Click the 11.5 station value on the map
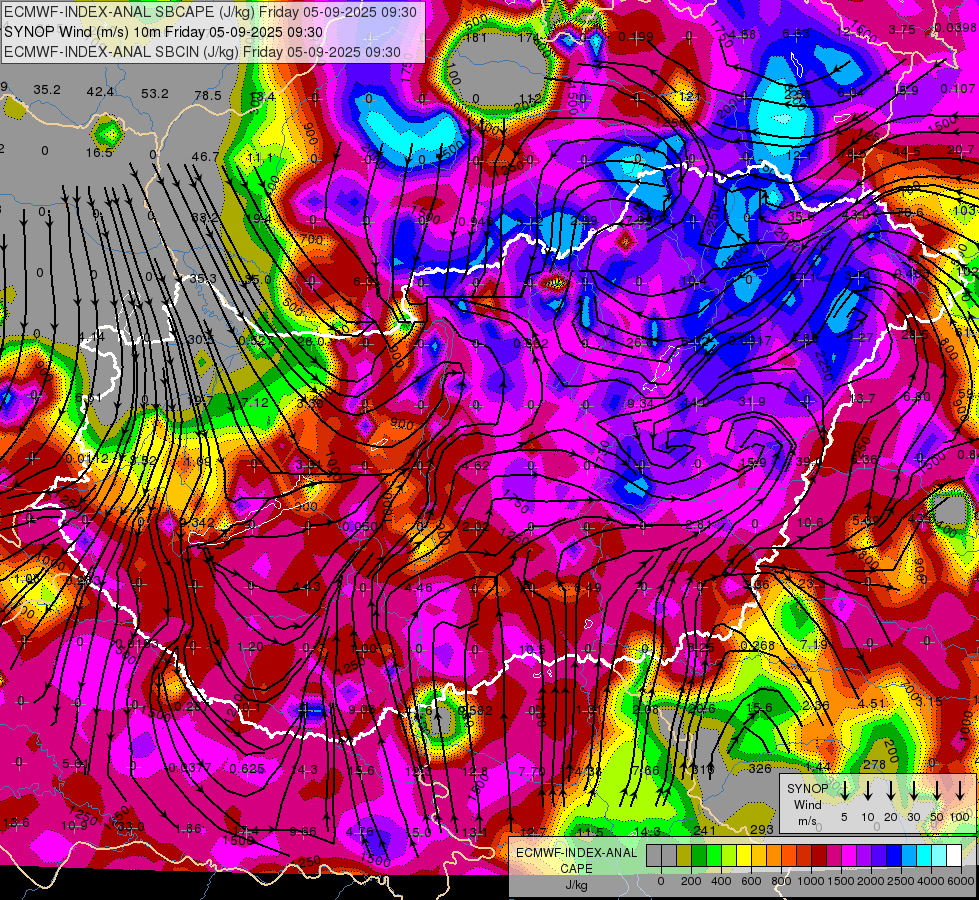This screenshot has width=979, height=900. click(590, 832)
